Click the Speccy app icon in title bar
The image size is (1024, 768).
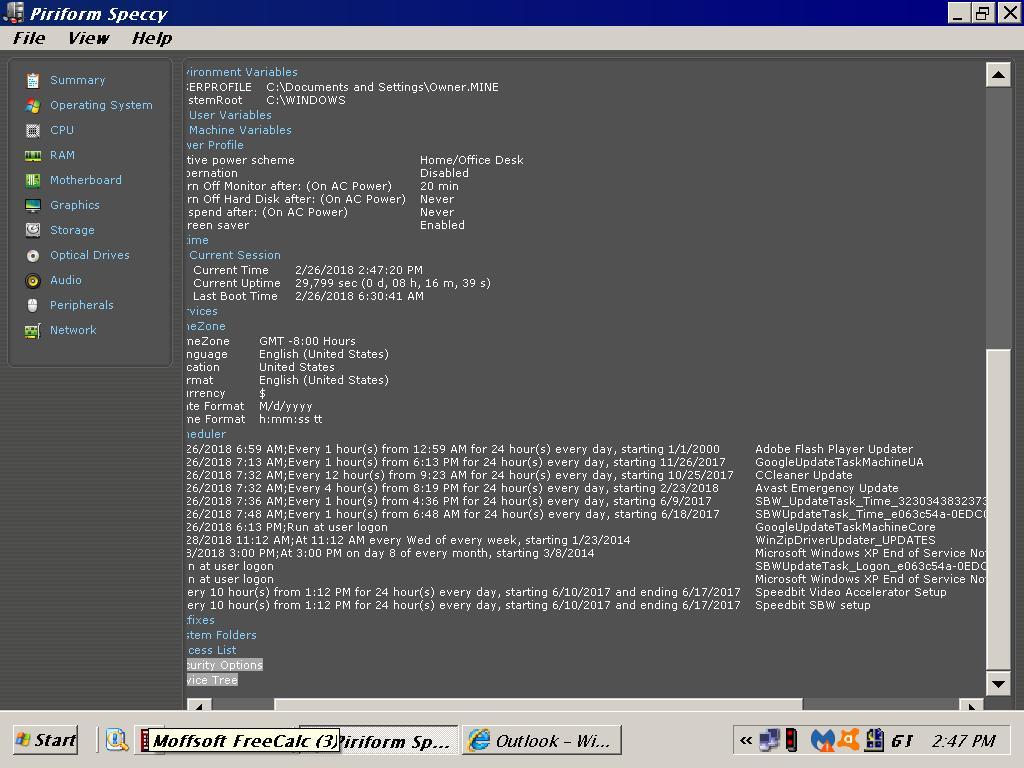point(14,12)
